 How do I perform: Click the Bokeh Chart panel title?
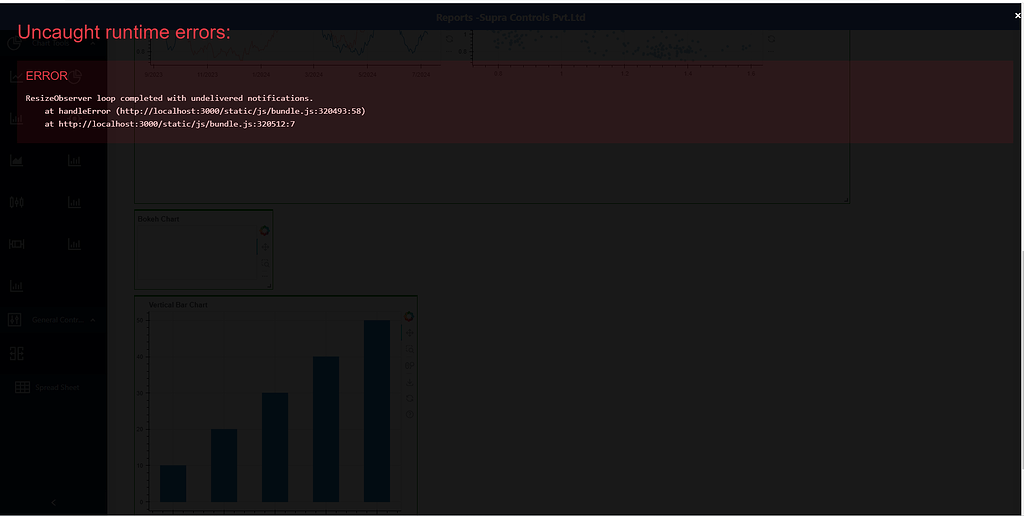[x=158, y=218]
